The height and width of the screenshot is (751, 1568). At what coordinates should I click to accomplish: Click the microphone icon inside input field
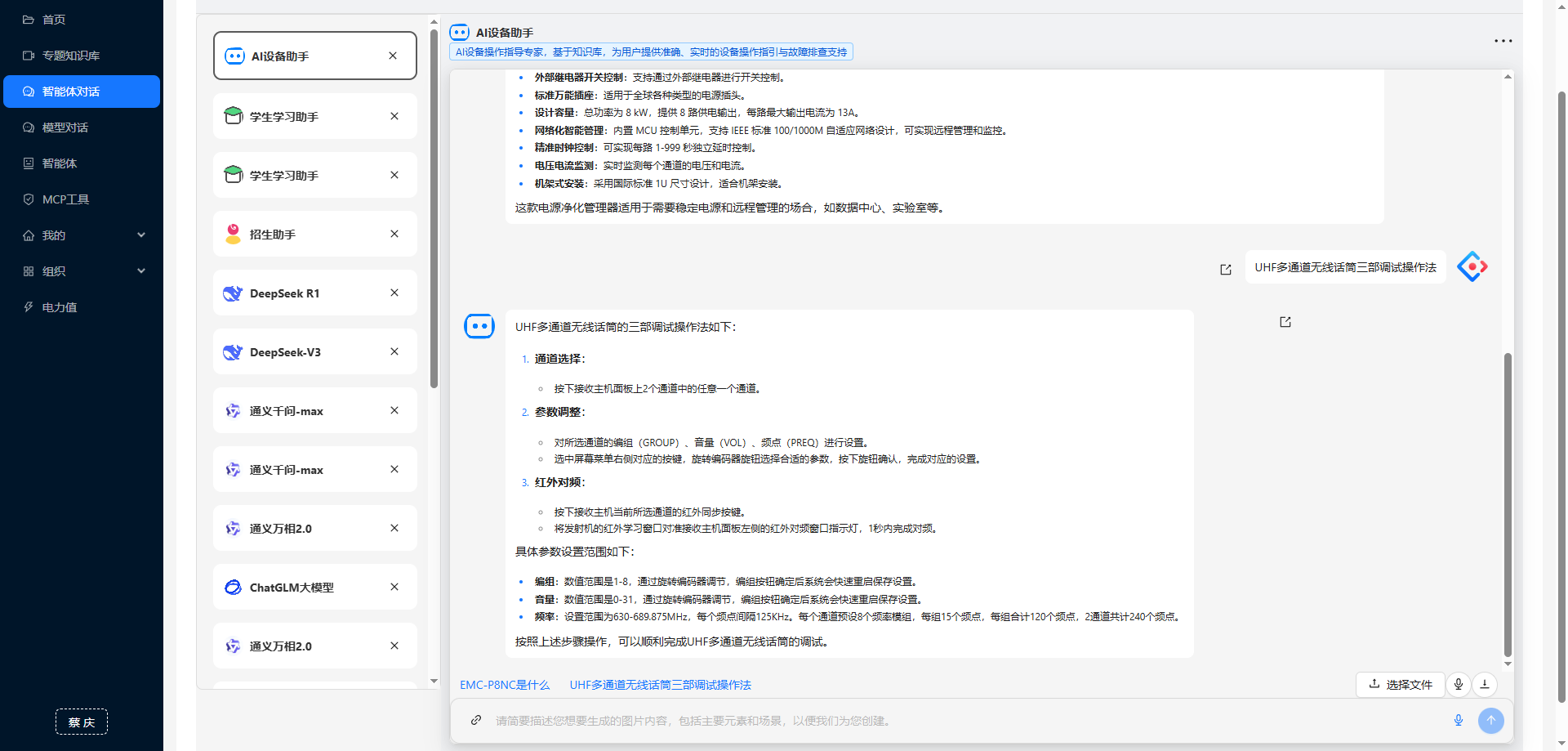pyautogui.click(x=1458, y=720)
